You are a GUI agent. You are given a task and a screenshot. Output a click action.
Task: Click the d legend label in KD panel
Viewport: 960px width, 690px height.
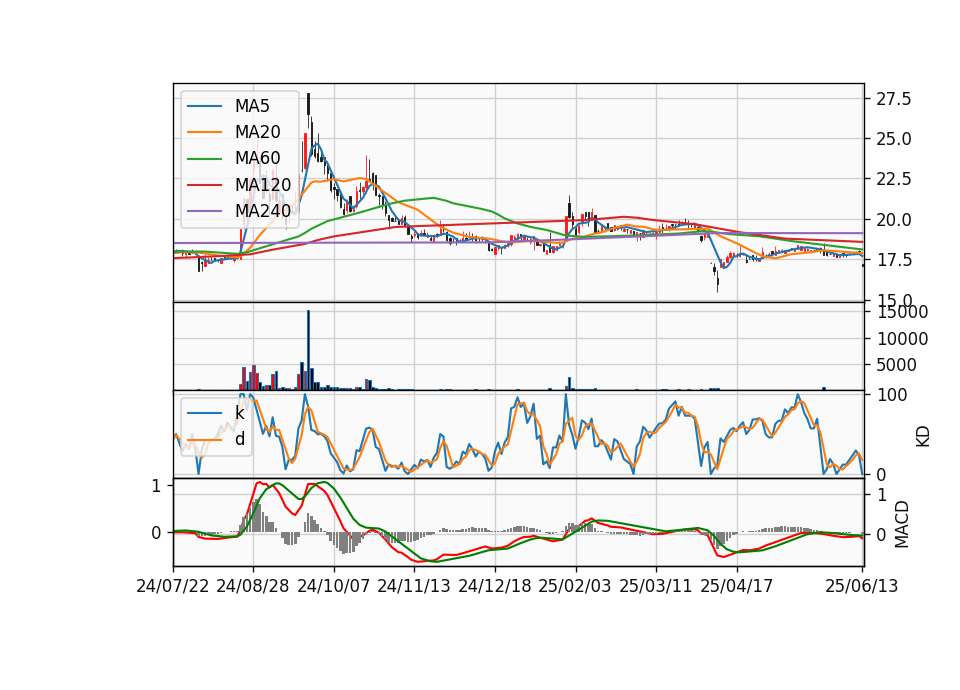[x=239, y=439]
